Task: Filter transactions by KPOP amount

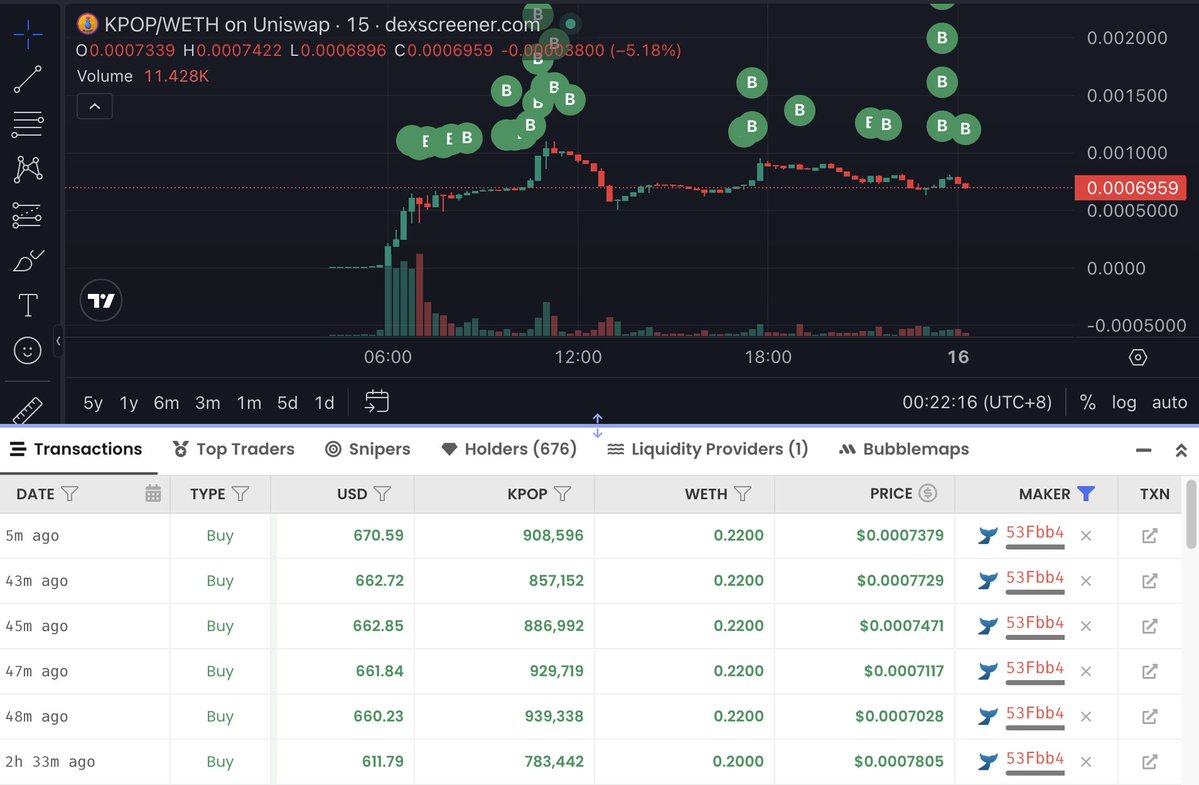Action: tap(563, 494)
